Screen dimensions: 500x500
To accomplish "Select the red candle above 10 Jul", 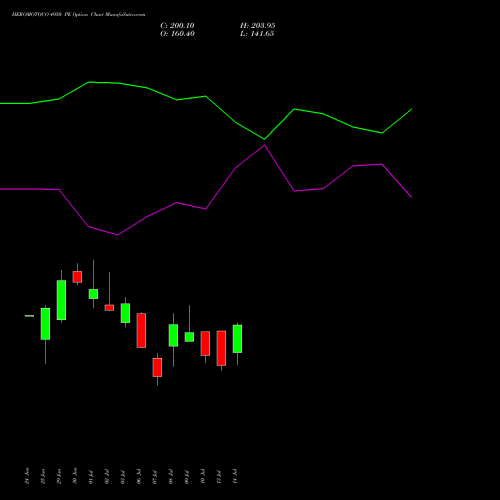I will tap(205, 343).
